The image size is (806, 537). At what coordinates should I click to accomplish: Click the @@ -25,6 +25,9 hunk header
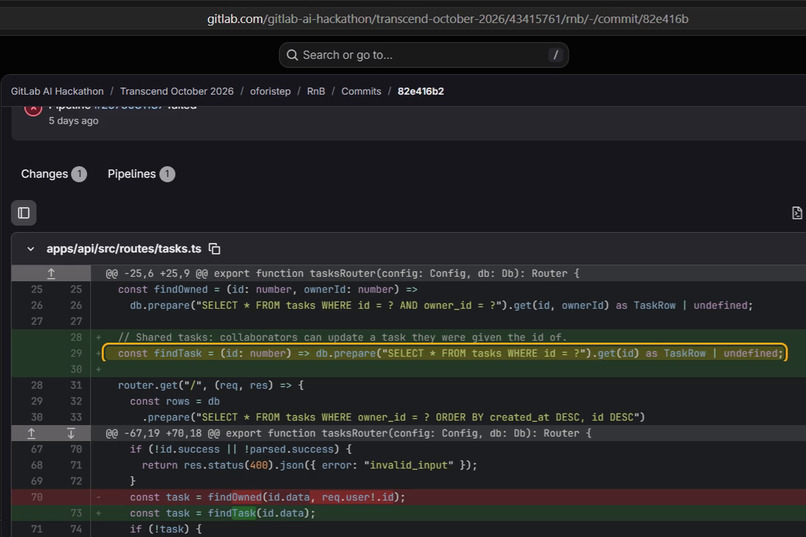[342, 273]
